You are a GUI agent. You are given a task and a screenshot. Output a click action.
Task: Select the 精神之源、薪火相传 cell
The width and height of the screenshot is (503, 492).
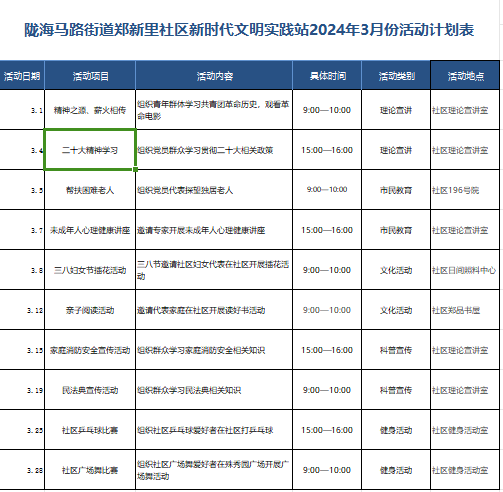pos(90,110)
